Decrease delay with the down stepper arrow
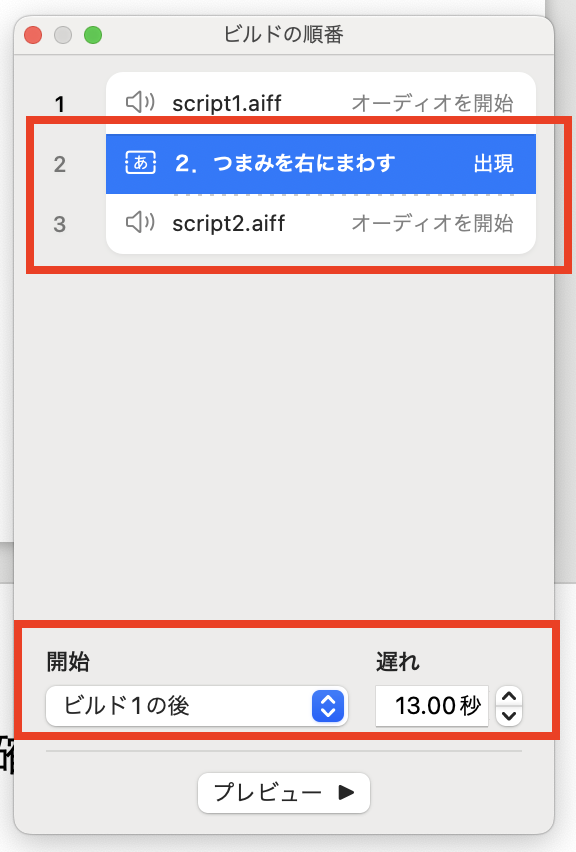Image resolution: width=576 pixels, height=852 pixels. (x=509, y=716)
